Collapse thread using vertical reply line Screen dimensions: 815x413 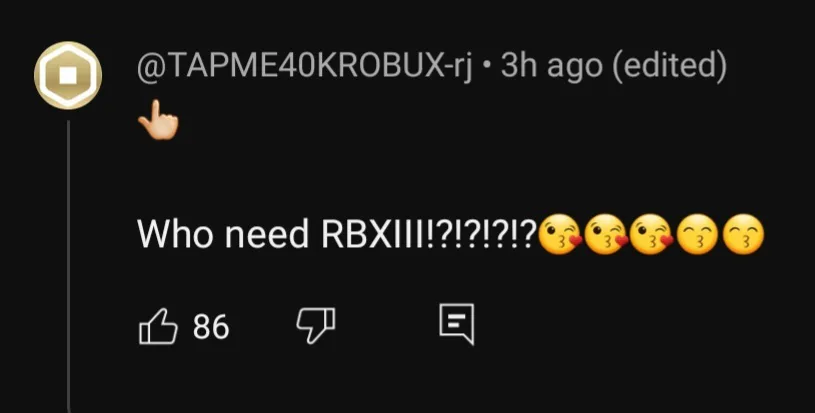68,266
